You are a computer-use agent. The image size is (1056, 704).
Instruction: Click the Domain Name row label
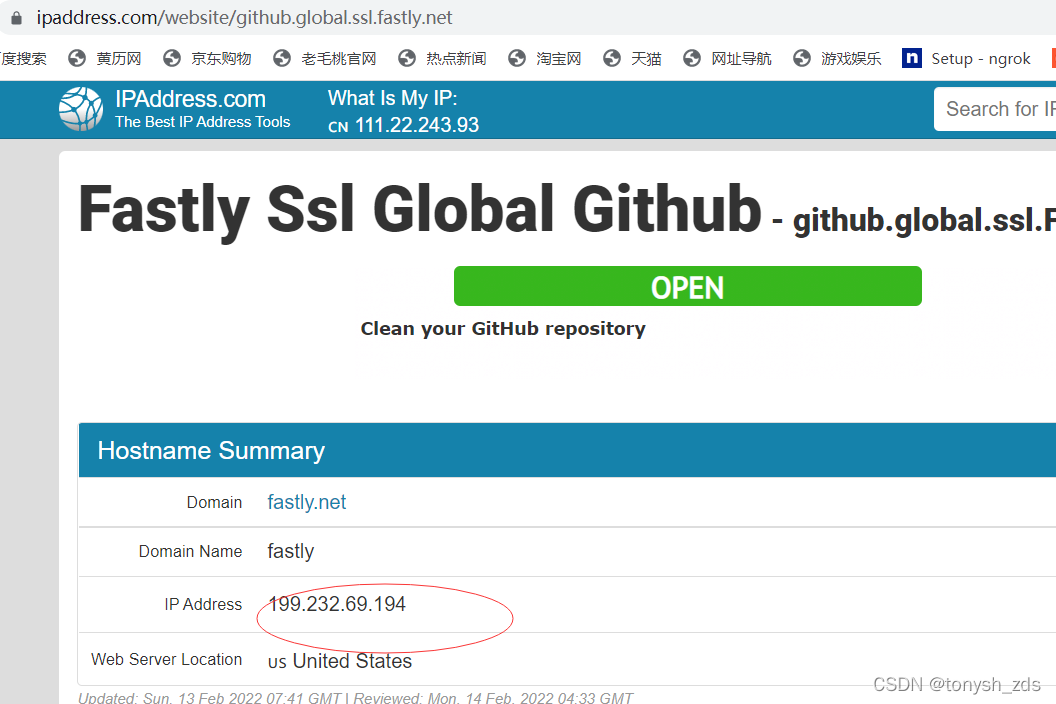pyautogui.click(x=191, y=551)
